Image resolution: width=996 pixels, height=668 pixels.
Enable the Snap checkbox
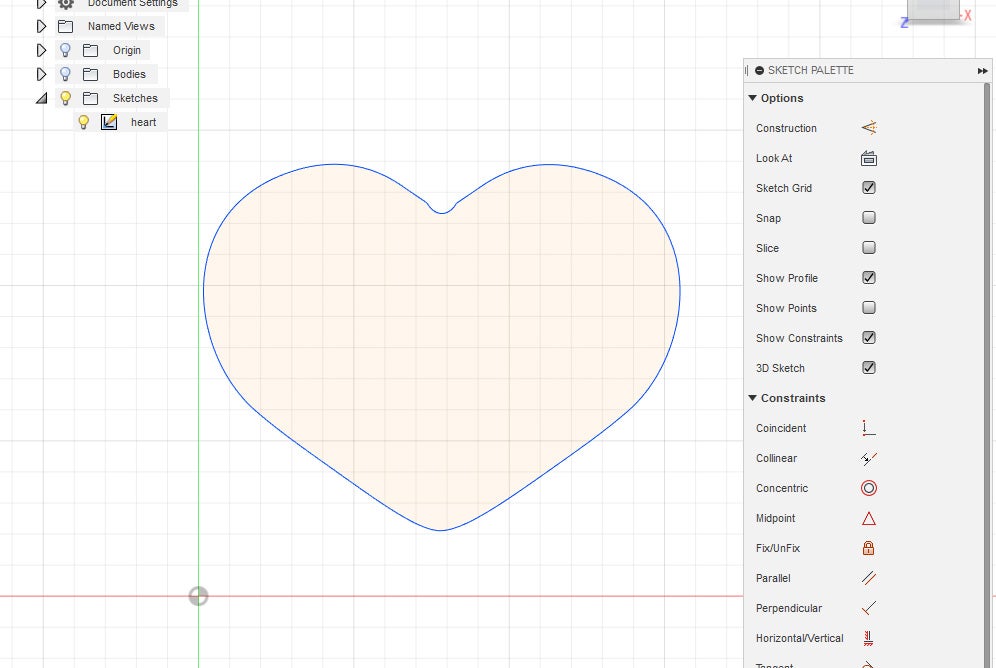click(868, 218)
